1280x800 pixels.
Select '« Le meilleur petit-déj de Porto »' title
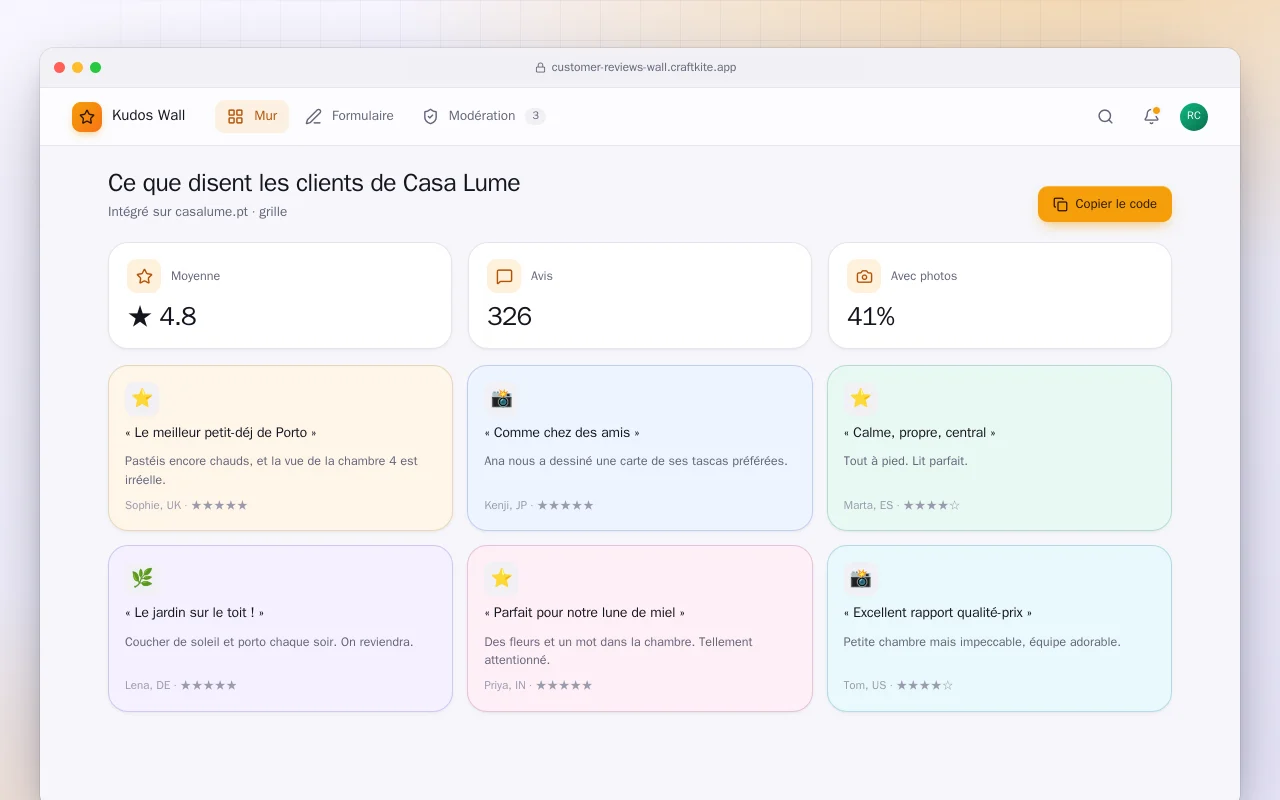coord(221,433)
